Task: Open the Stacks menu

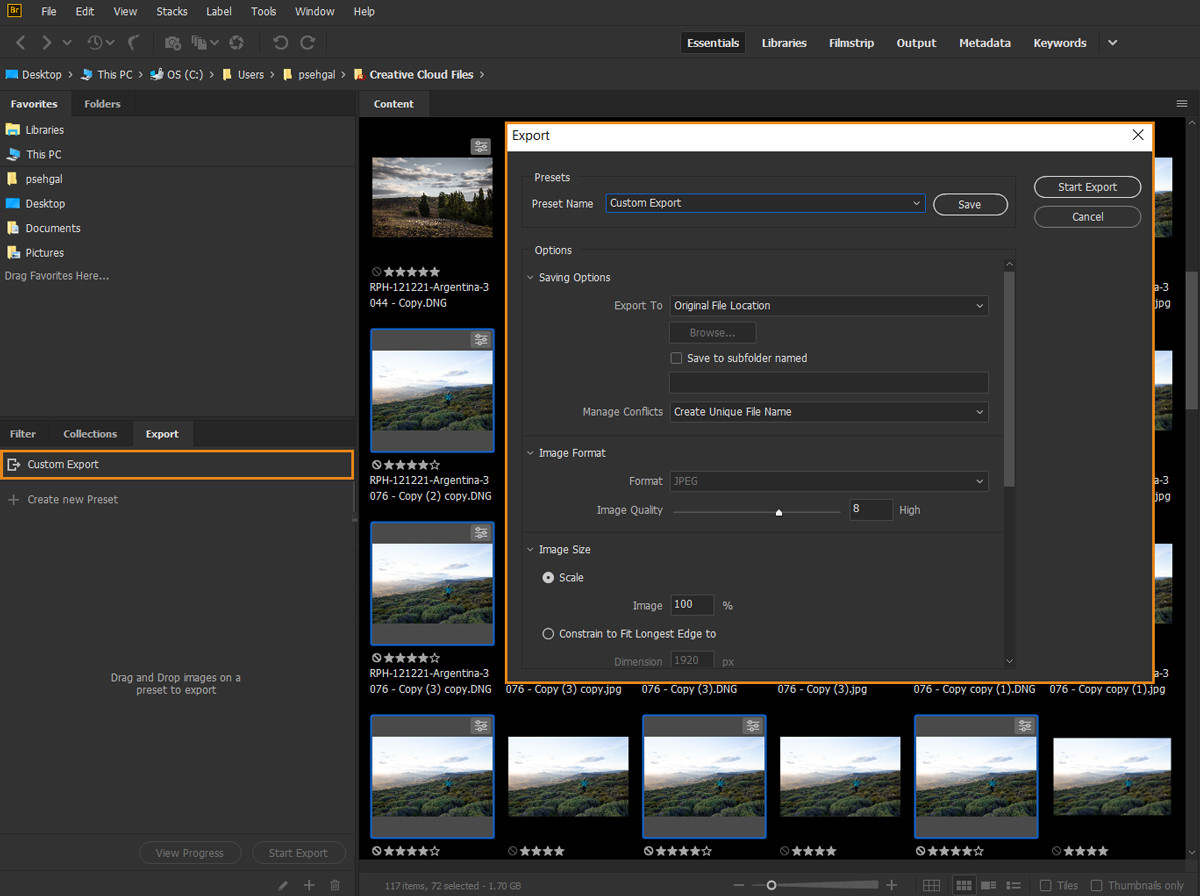Action: click(172, 12)
